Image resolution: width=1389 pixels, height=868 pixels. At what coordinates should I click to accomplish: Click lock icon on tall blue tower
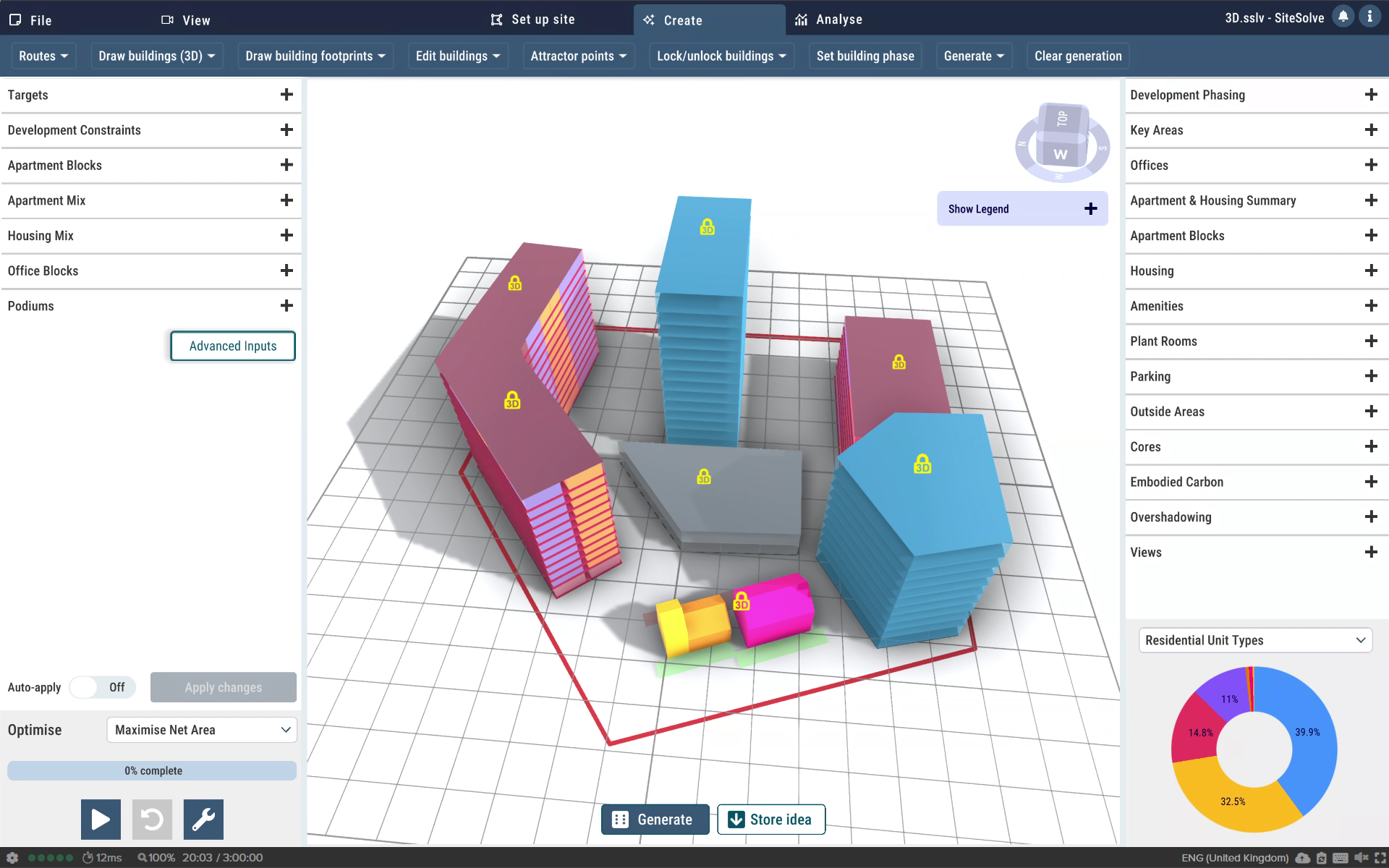click(707, 227)
